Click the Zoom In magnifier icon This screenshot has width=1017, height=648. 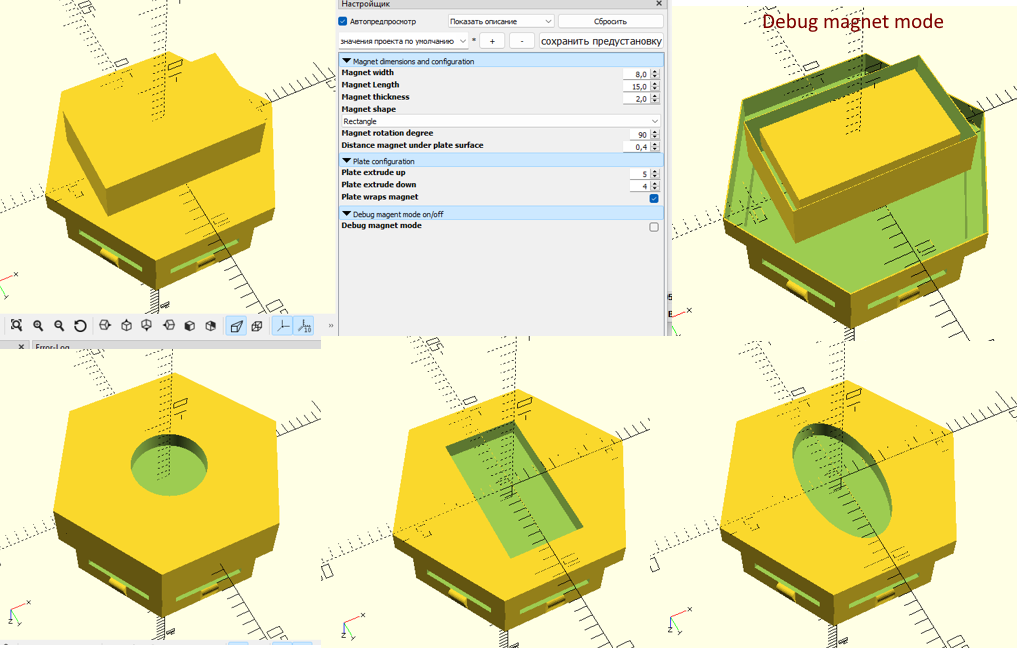[x=38, y=325]
